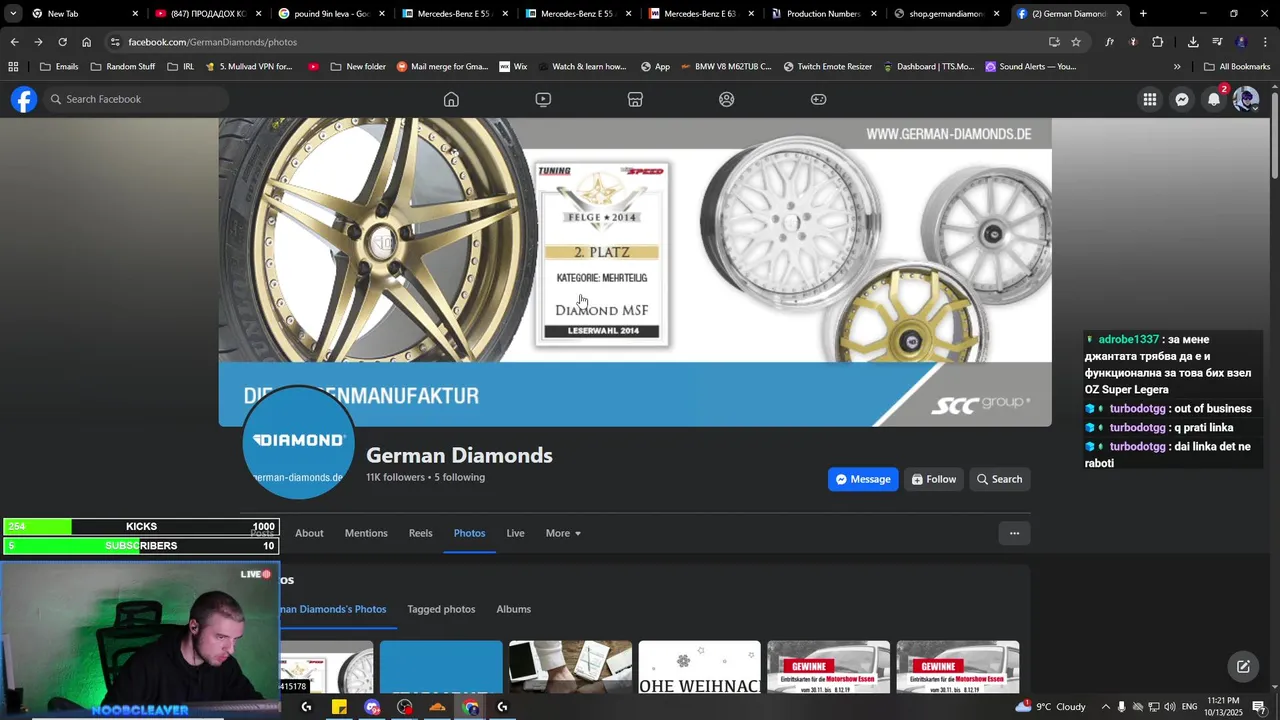Open the Facebook account profile picture menu
The width and height of the screenshot is (1280, 720).
tap(1245, 99)
